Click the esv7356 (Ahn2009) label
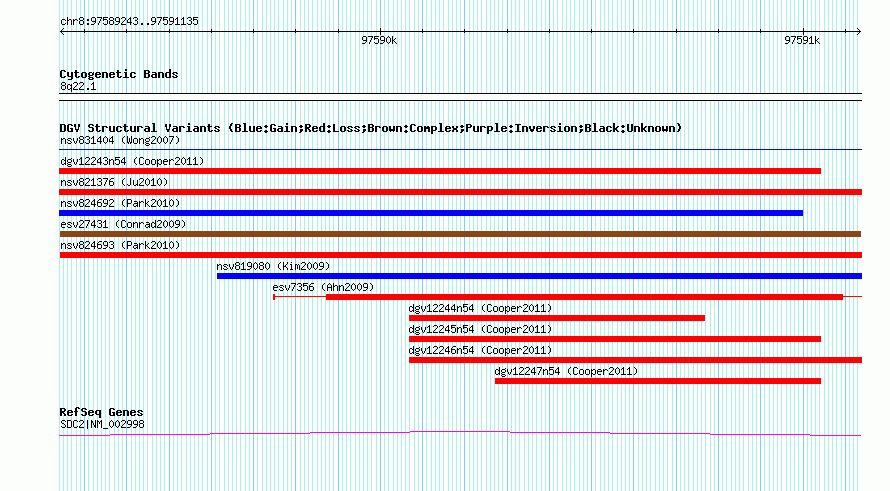The image size is (890, 491). pos(323,287)
